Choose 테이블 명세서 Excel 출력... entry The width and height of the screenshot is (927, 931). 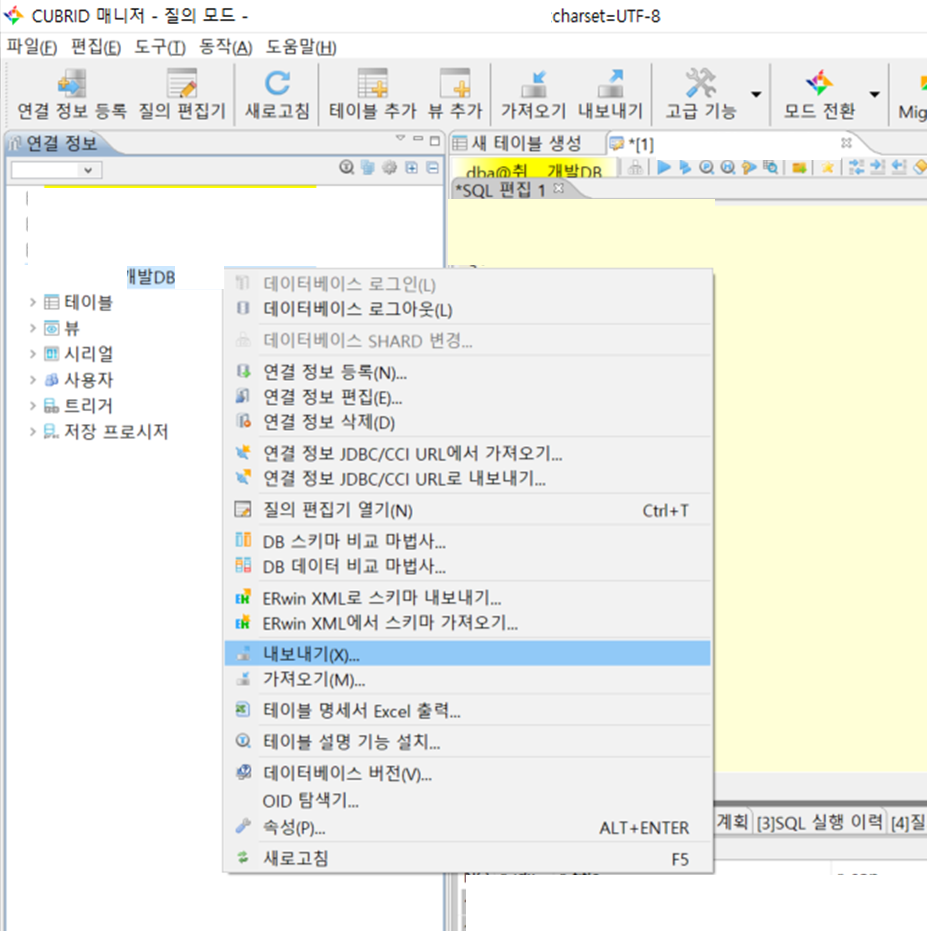point(467,711)
